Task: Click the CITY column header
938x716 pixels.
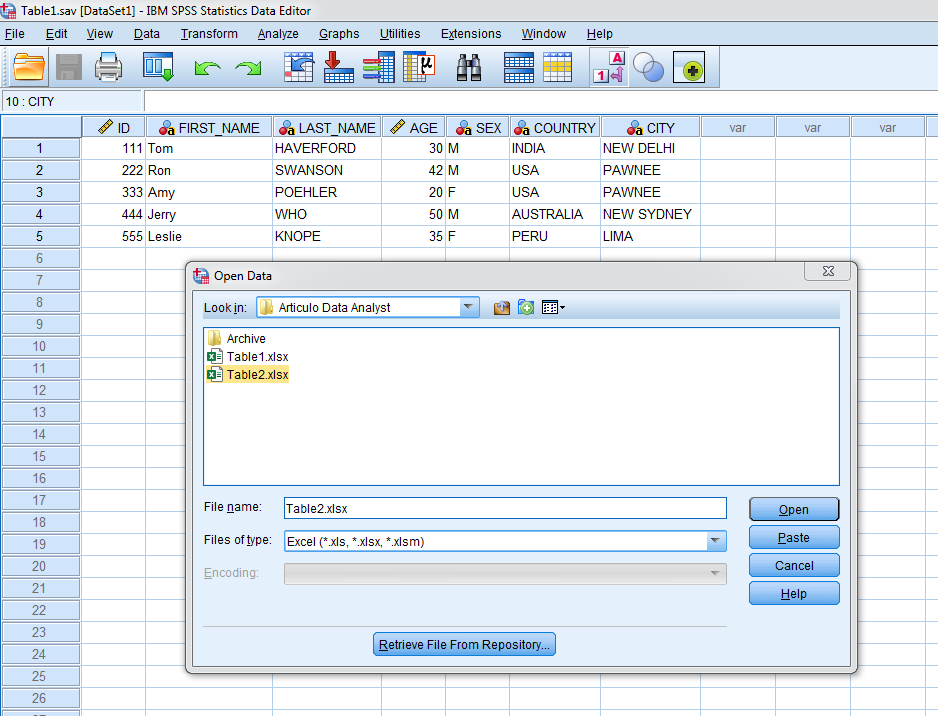Action: pyautogui.click(x=650, y=128)
